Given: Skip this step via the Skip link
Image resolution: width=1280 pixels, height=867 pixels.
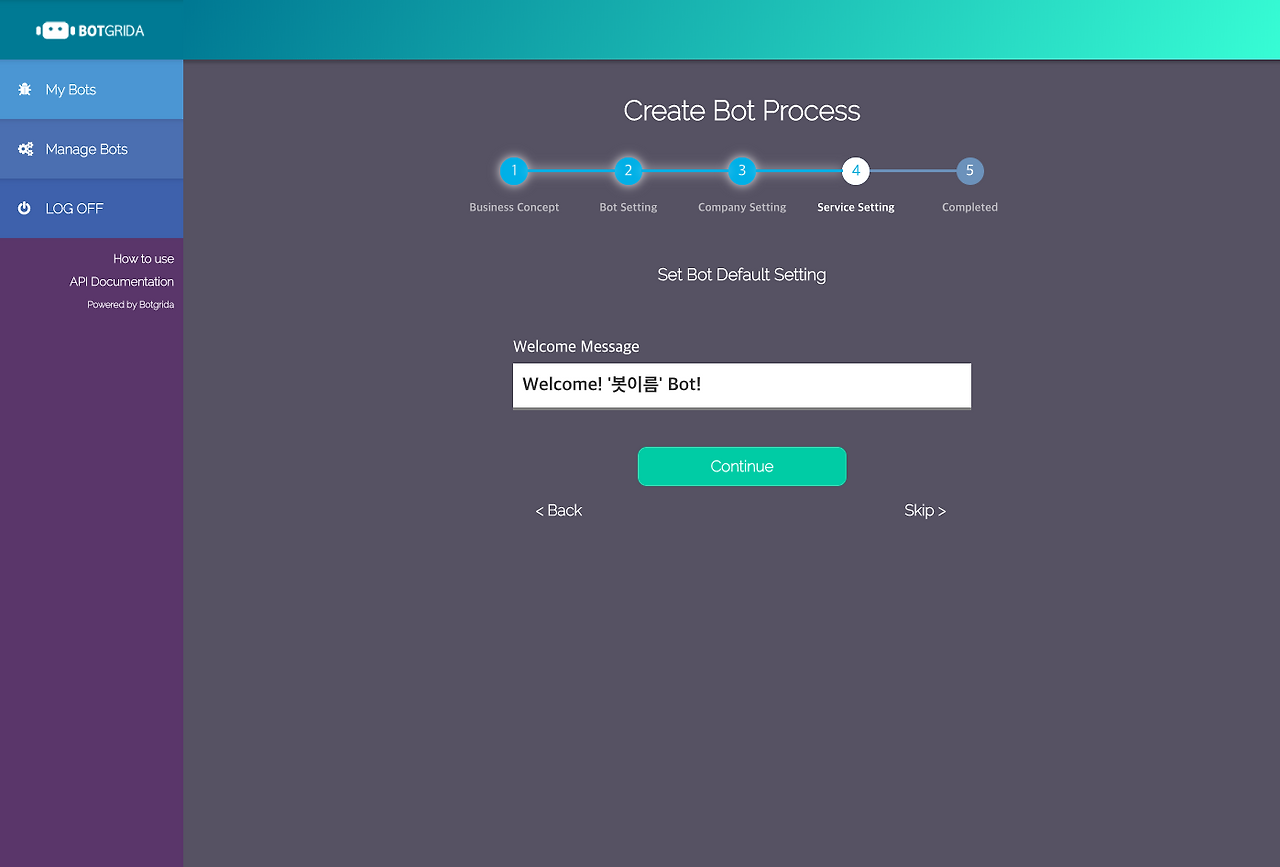Looking at the screenshot, I should (924, 510).
